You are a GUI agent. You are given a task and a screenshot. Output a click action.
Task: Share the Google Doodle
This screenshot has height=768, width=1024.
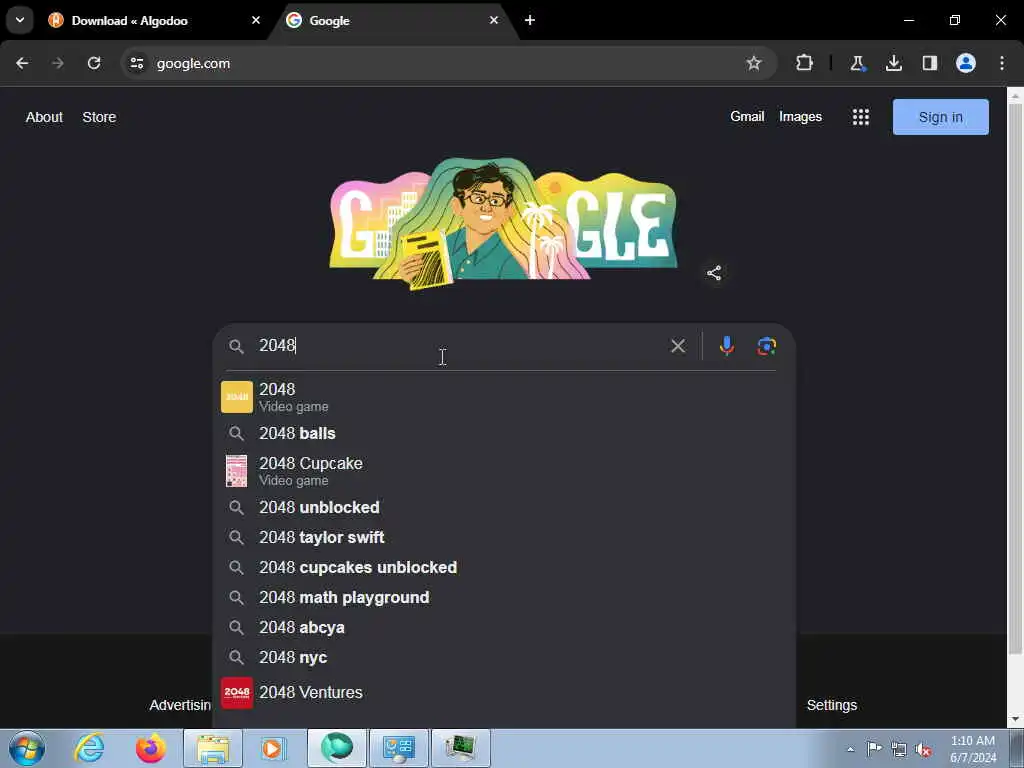click(714, 273)
